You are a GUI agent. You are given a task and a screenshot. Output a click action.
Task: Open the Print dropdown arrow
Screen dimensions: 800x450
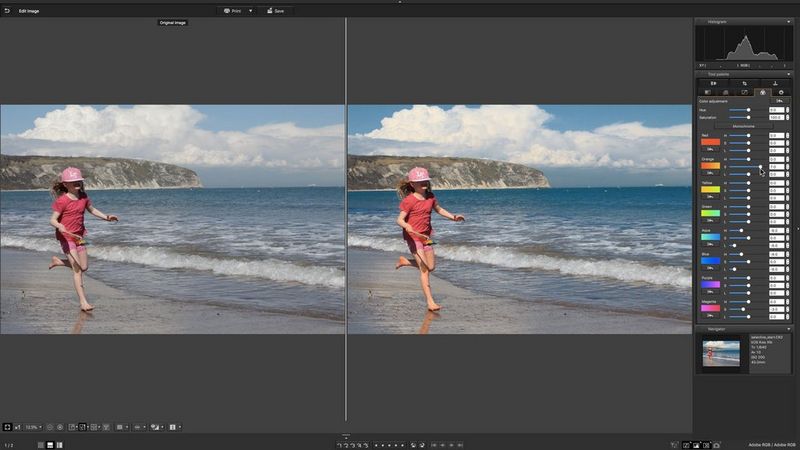[x=250, y=11]
